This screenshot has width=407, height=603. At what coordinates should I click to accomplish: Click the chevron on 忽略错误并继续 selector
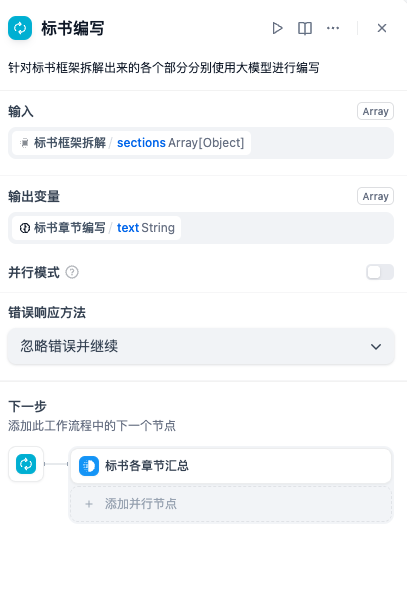click(x=376, y=346)
